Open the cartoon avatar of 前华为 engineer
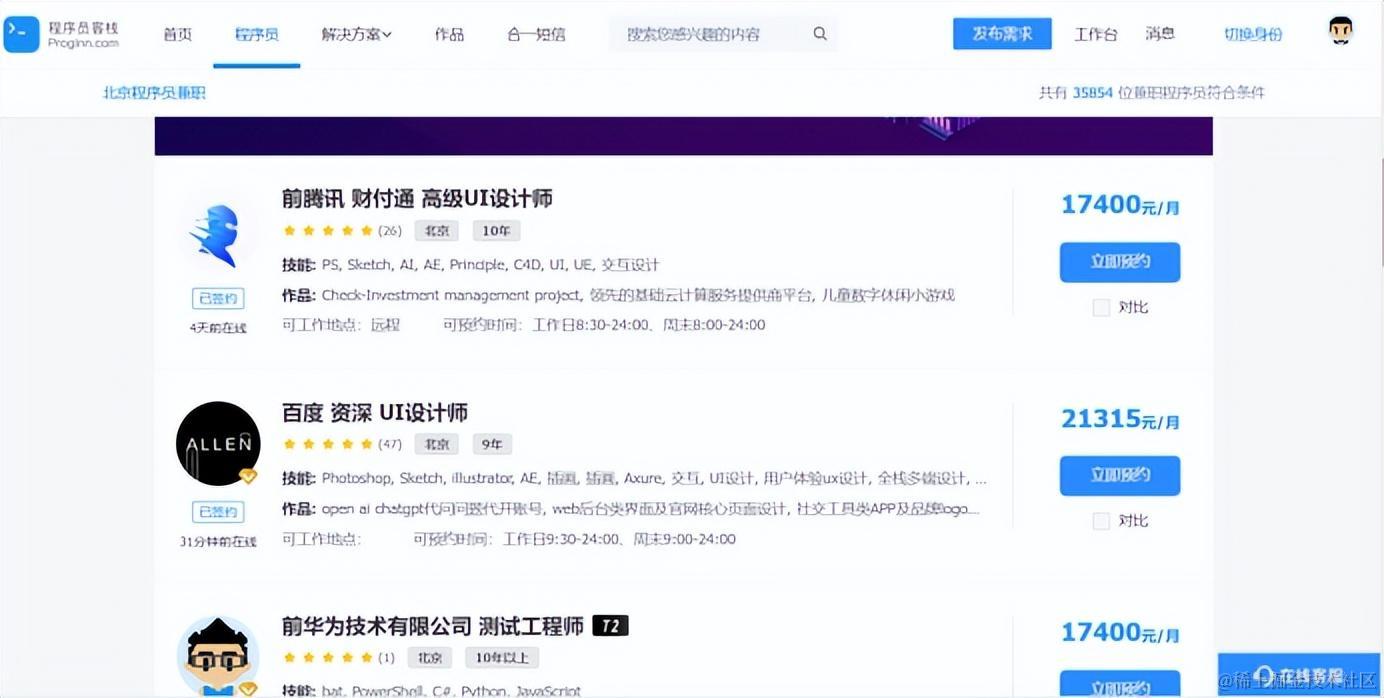This screenshot has height=698, width=1384. click(218, 656)
